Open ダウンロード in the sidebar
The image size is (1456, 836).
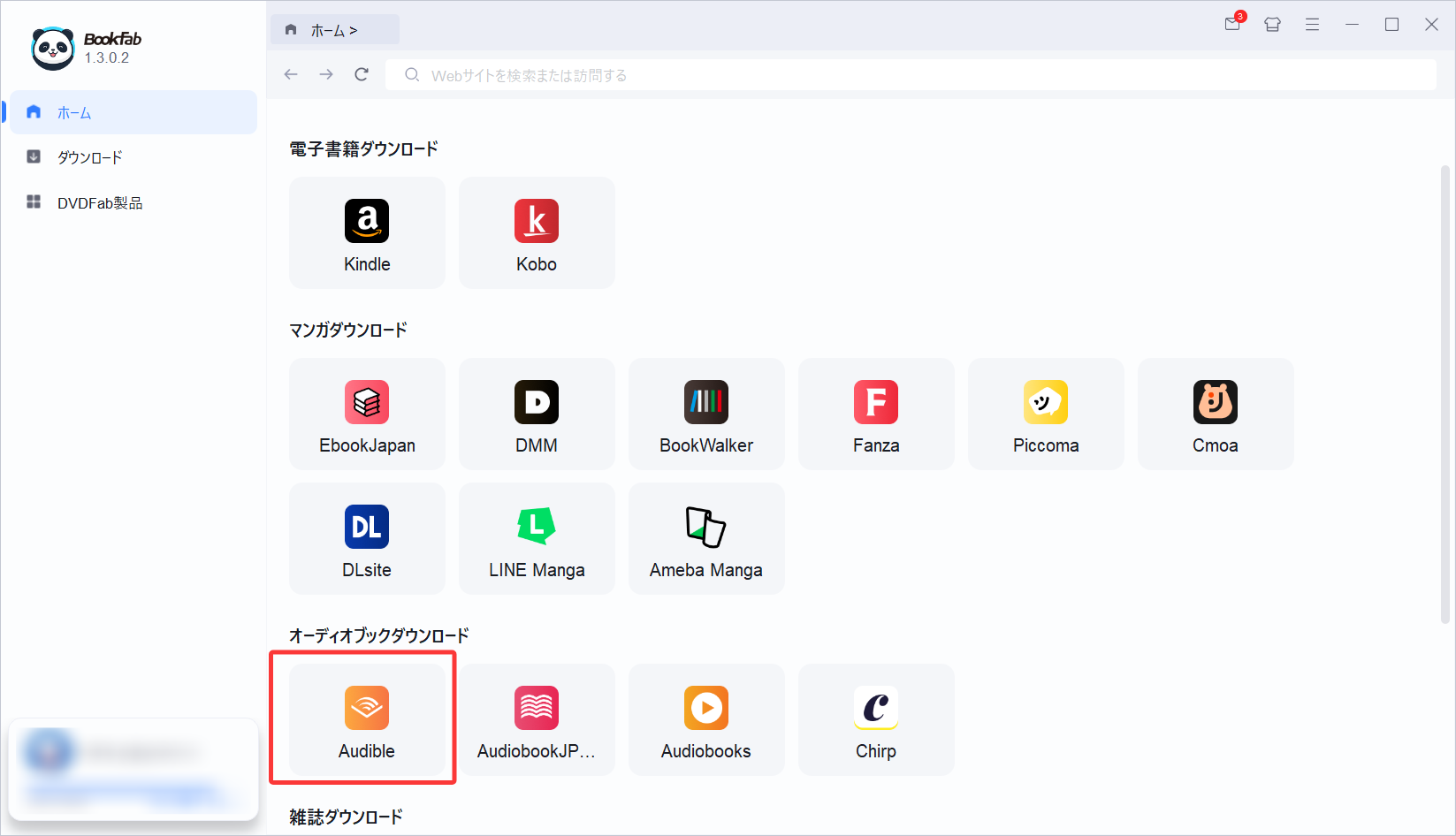coord(133,157)
